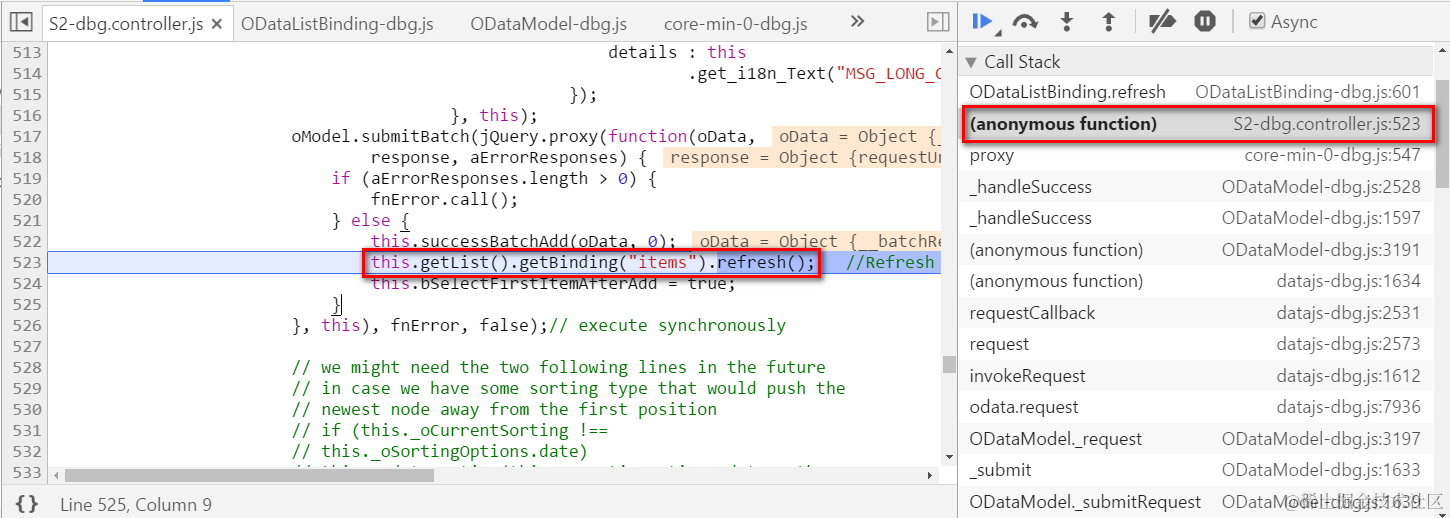The image size is (1450, 518).
Task: Open the ODataModel-dbg.js tab
Action: click(548, 23)
